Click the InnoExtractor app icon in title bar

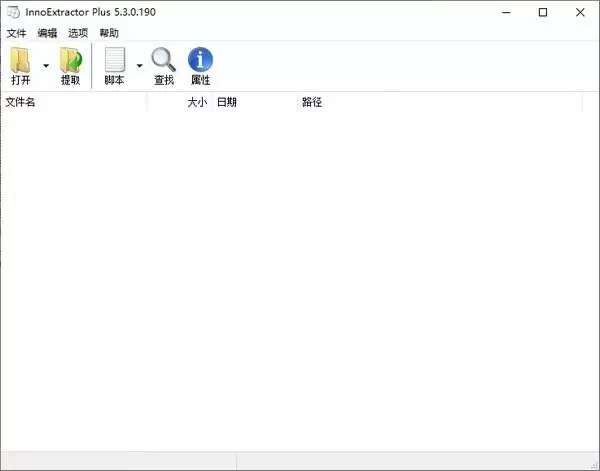click(x=13, y=12)
